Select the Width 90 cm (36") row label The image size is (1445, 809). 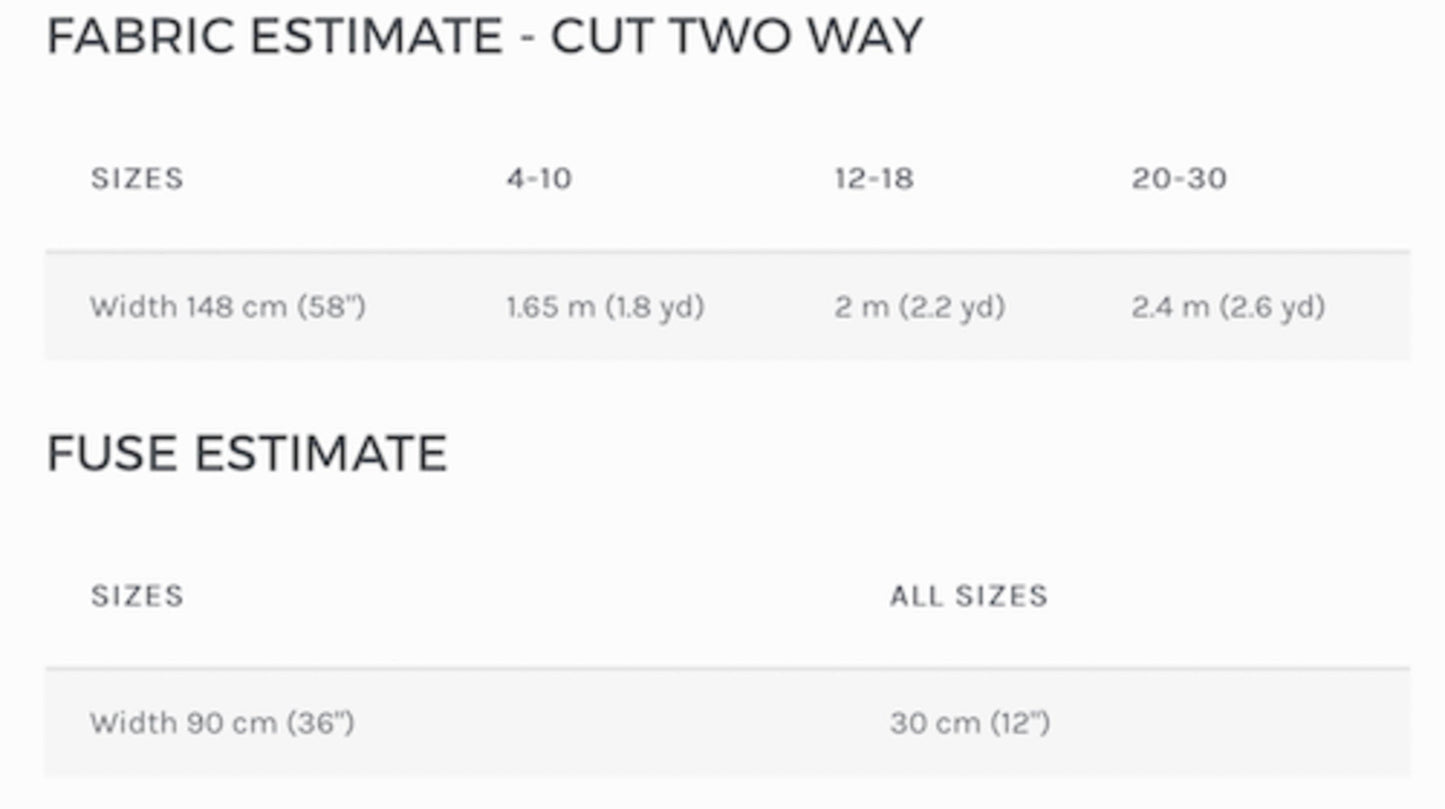(x=222, y=722)
